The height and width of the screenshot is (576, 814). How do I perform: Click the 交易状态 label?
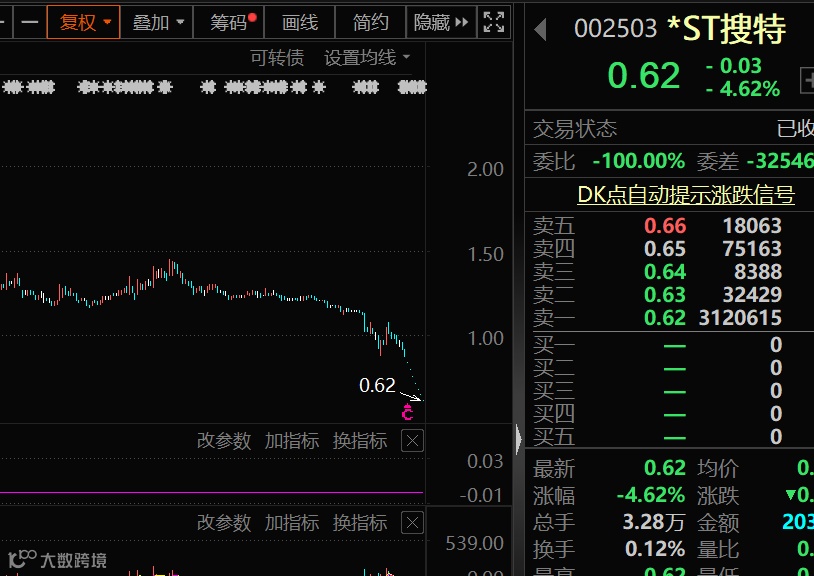coord(575,128)
